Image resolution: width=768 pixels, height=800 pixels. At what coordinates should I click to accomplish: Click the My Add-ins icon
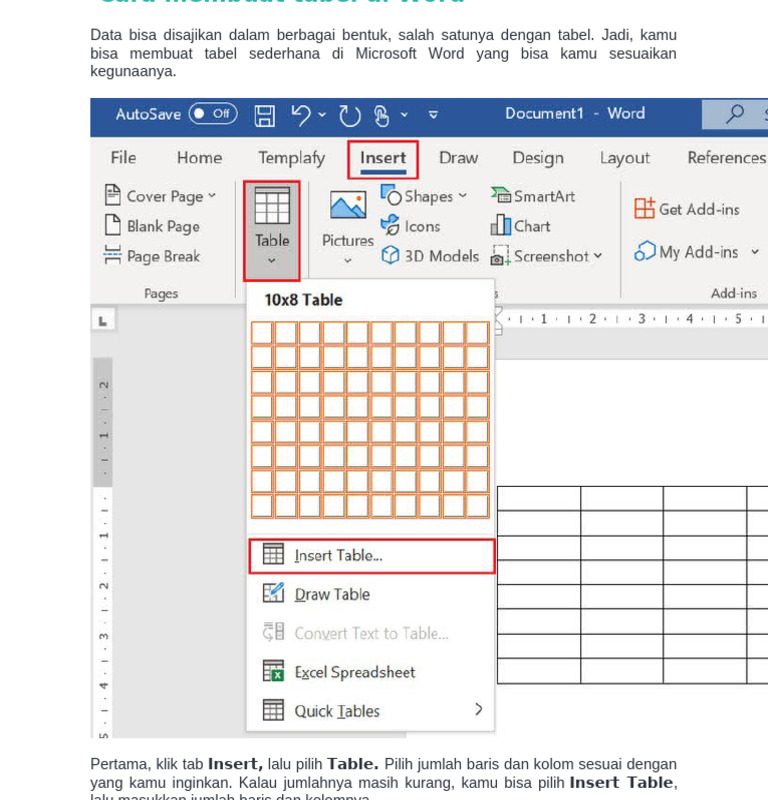coord(645,252)
